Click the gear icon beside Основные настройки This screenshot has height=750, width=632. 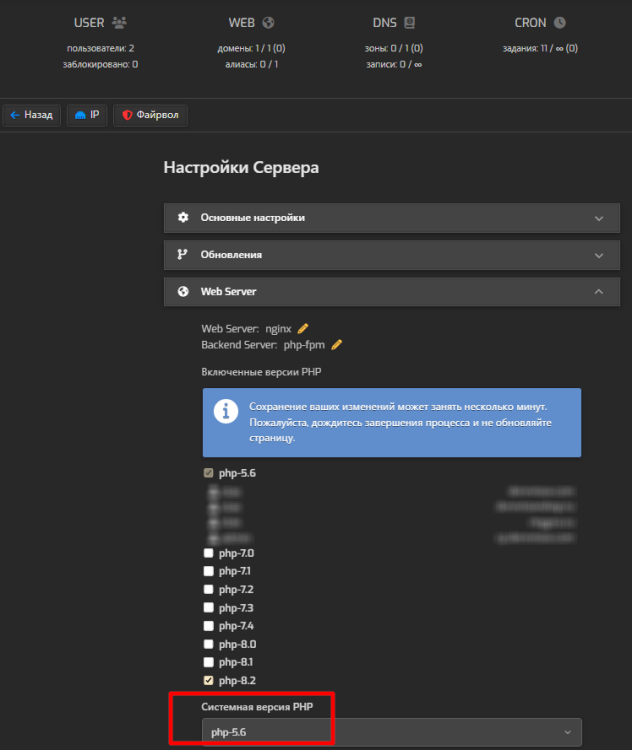coord(183,217)
